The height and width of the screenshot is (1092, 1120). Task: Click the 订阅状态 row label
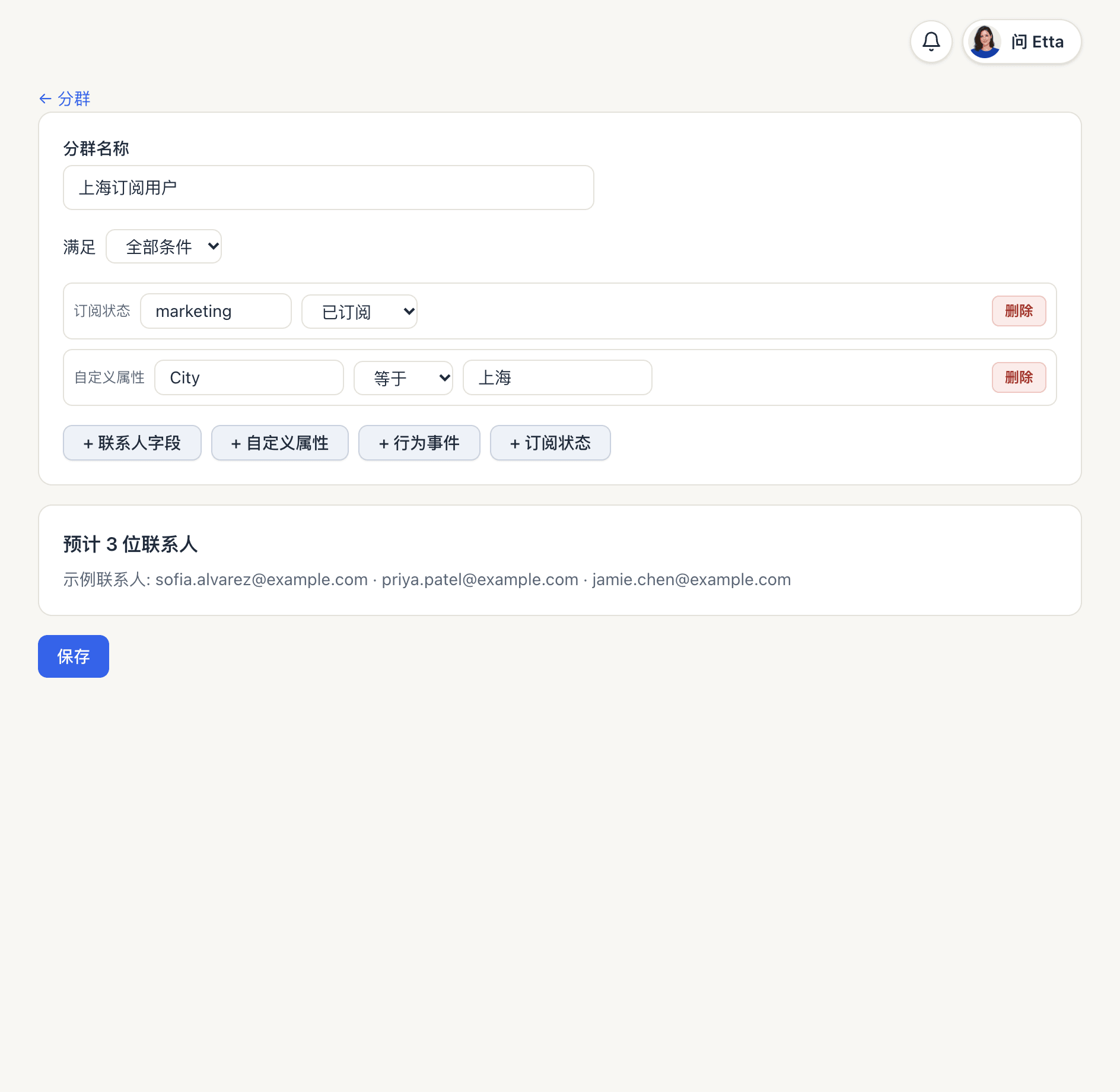click(102, 311)
